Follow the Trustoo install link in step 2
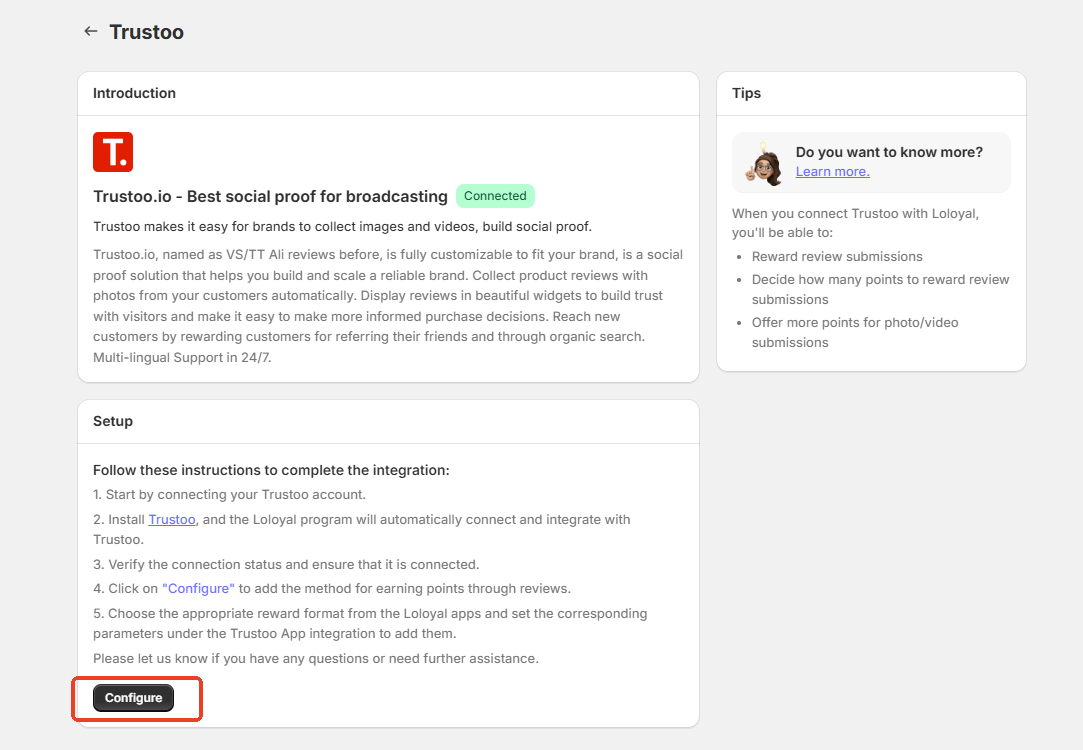This screenshot has height=750, width=1083. pyautogui.click(x=172, y=520)
